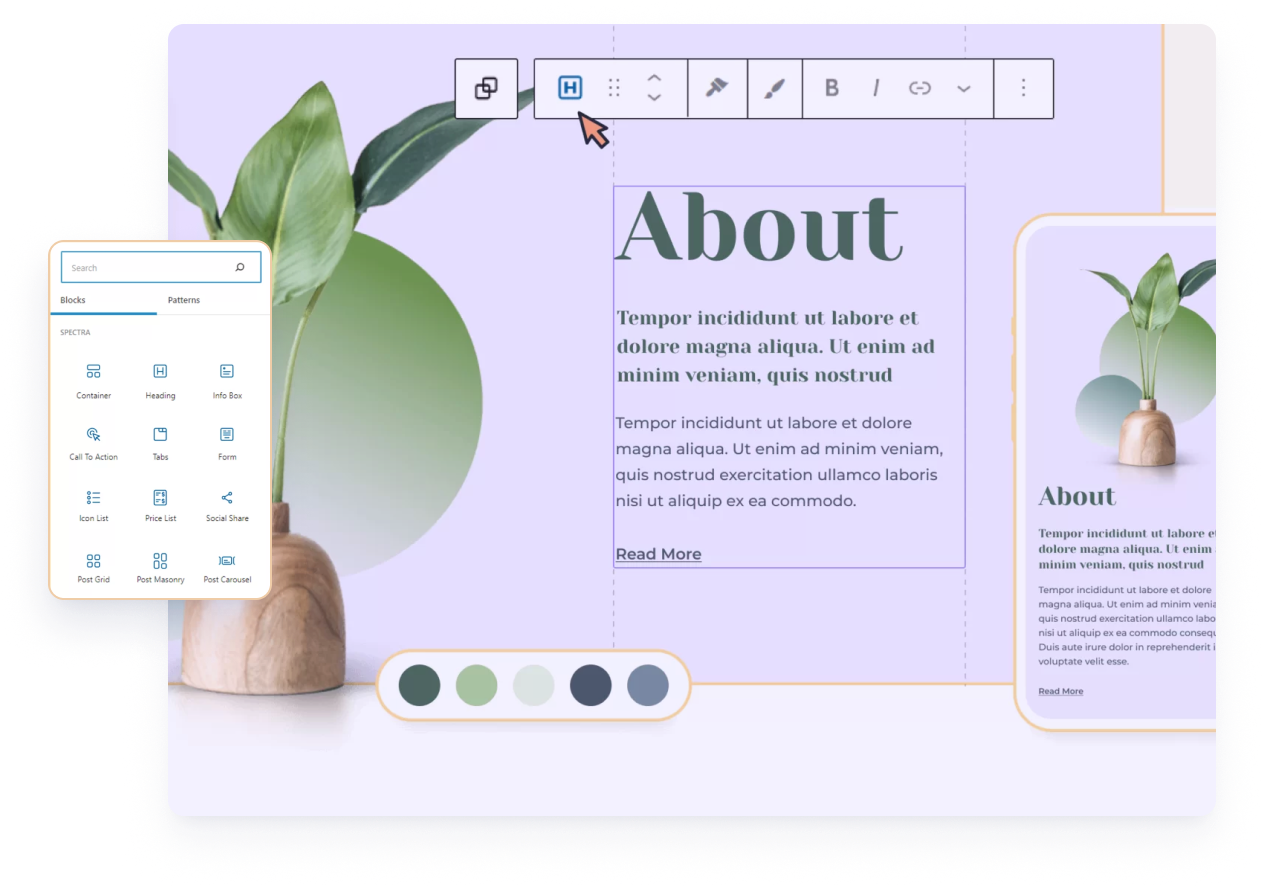
Task: Insert a link using the link icon
Action: (919, 88)
